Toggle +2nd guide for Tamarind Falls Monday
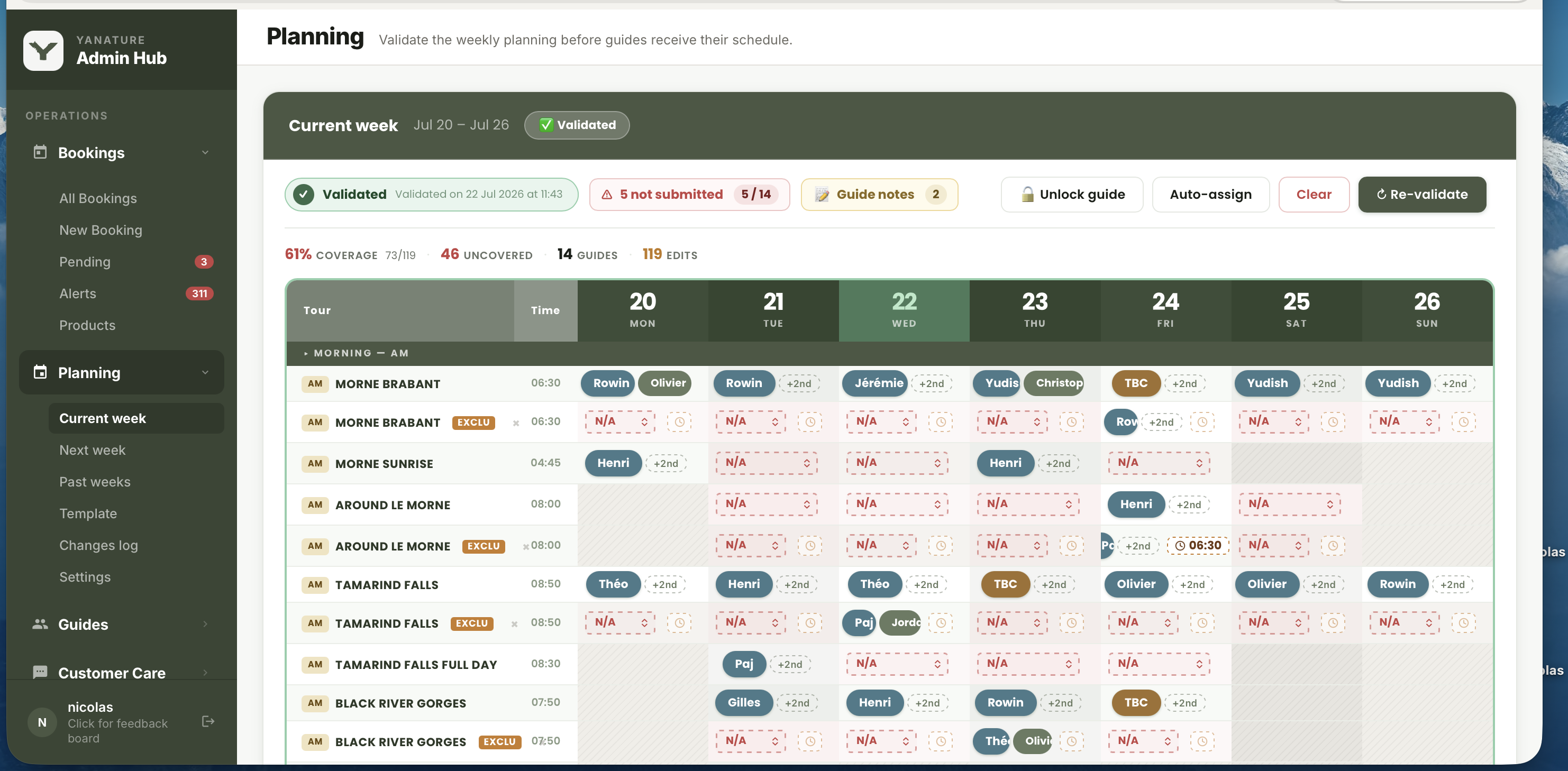This screenshot has width=1568, height=771. [x=664, y=584]
